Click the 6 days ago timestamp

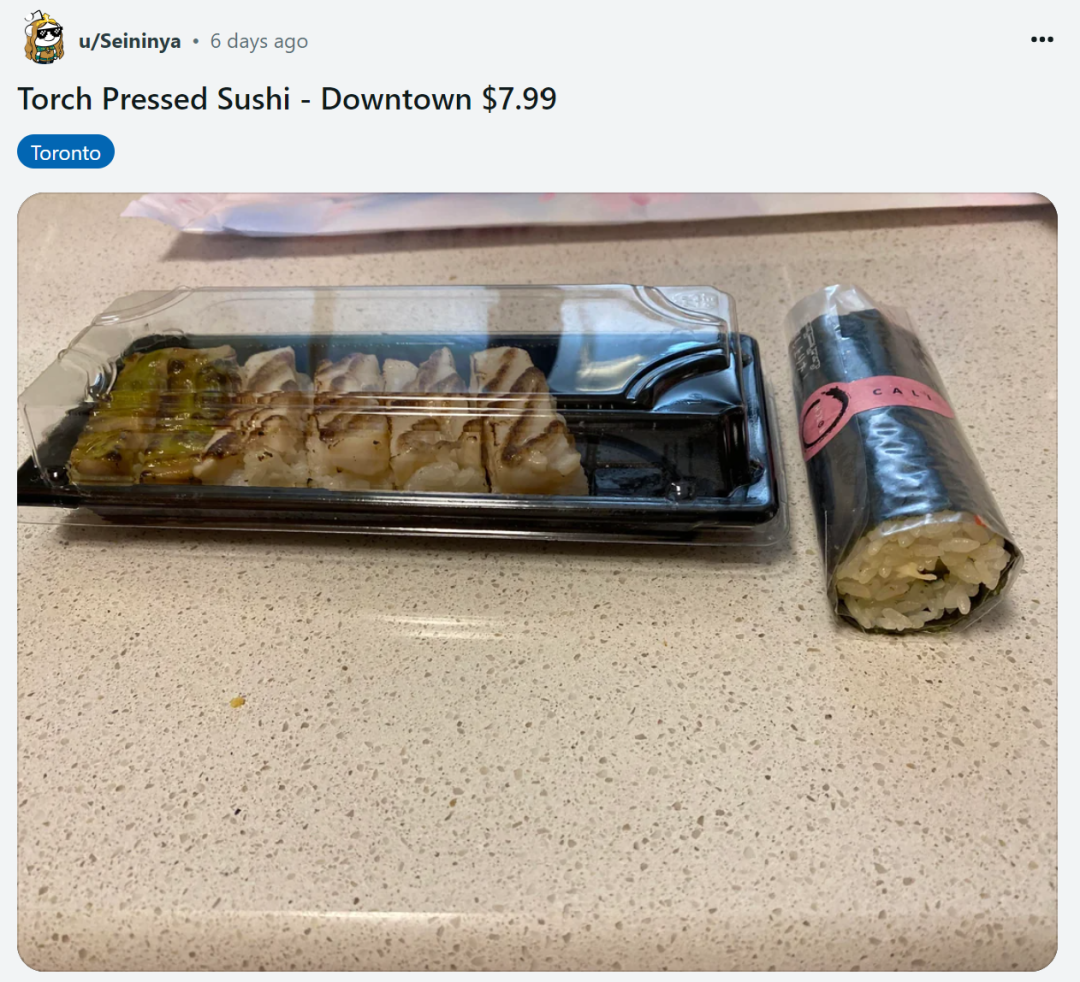259,41
